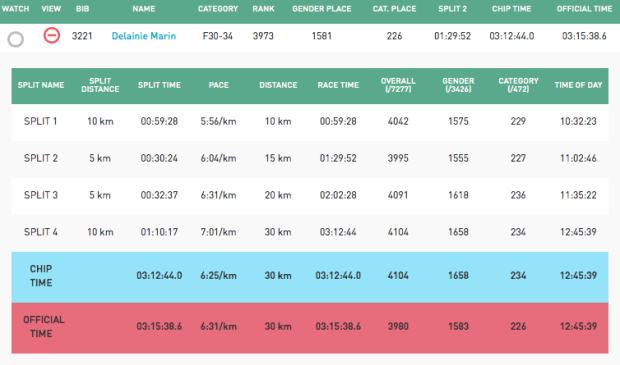
Task: Sort by CHIP TIME column header
Action: coord(512,9)
